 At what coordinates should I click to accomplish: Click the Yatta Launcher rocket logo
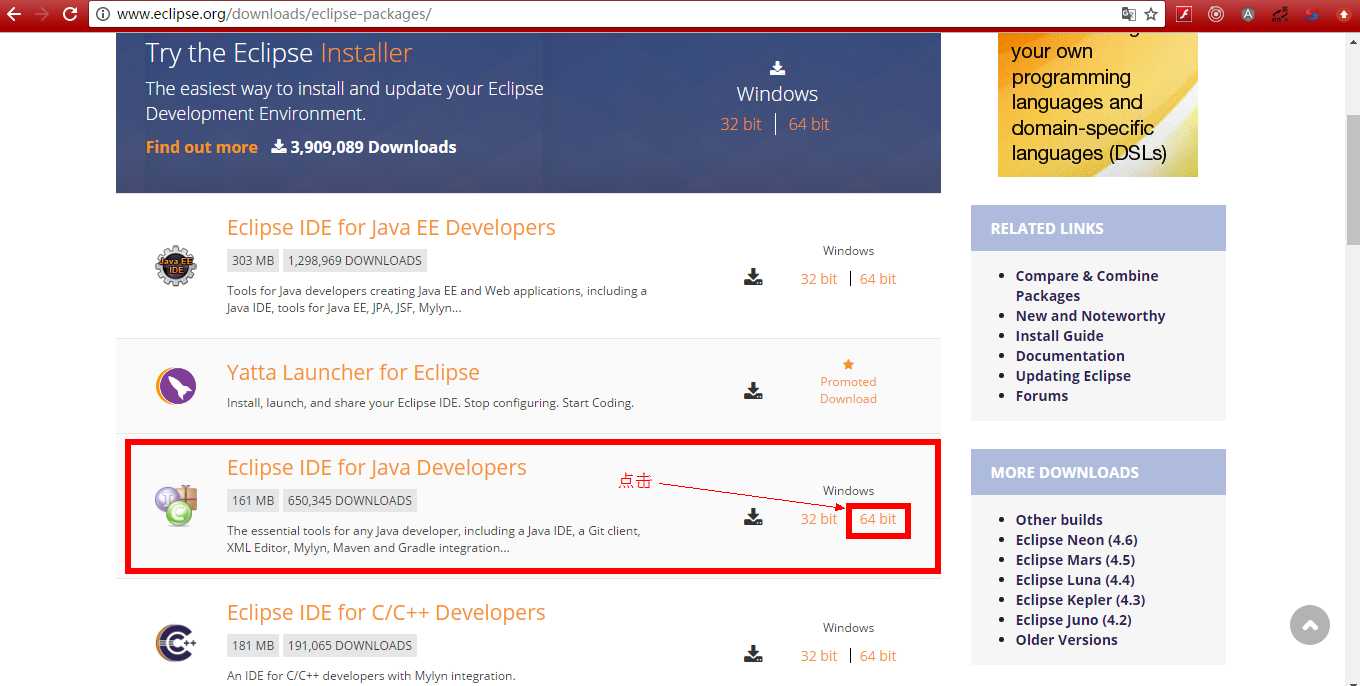pyautogui.click(x=176, y=386)
